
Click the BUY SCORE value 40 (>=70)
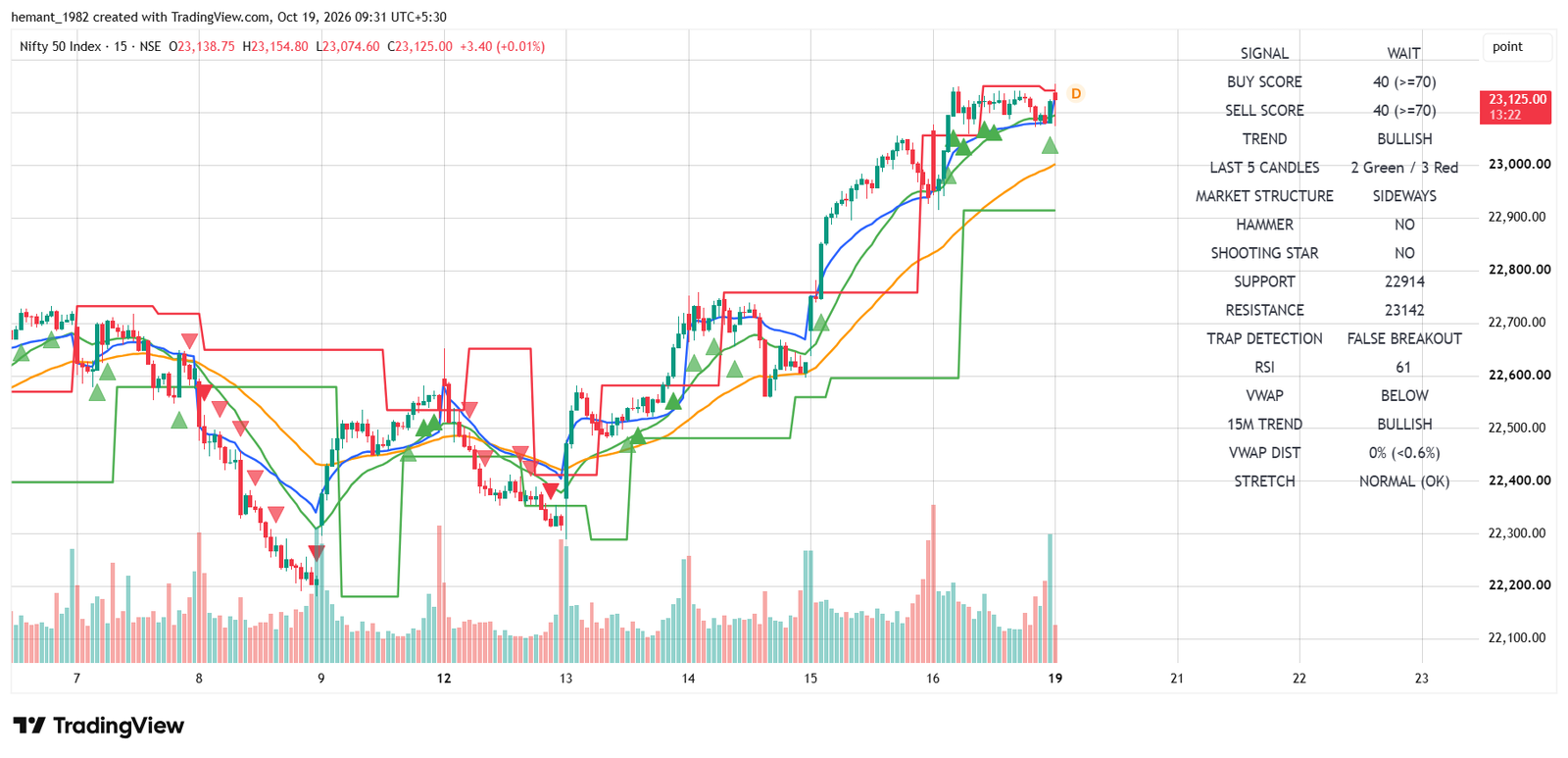click(x=1403, y=82)
